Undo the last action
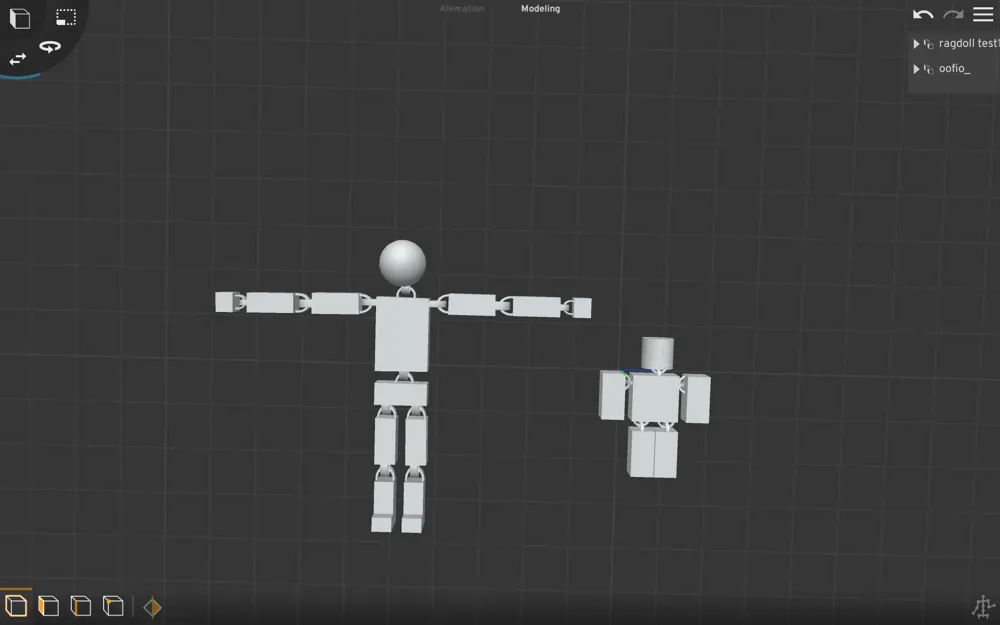The image size is (1000, 625). click(923, 14)
